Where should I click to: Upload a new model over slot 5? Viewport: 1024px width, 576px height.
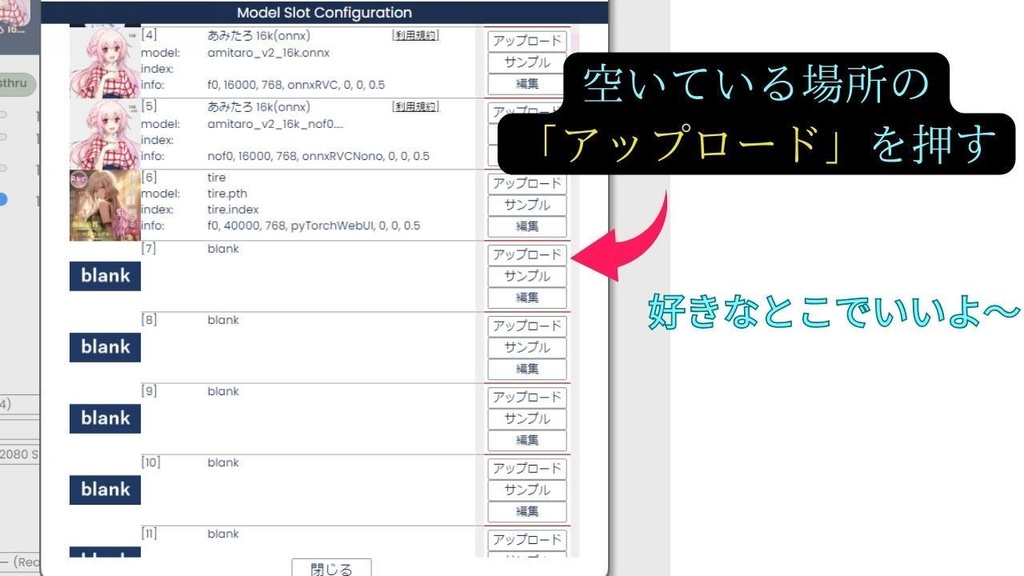pos(527,112)
